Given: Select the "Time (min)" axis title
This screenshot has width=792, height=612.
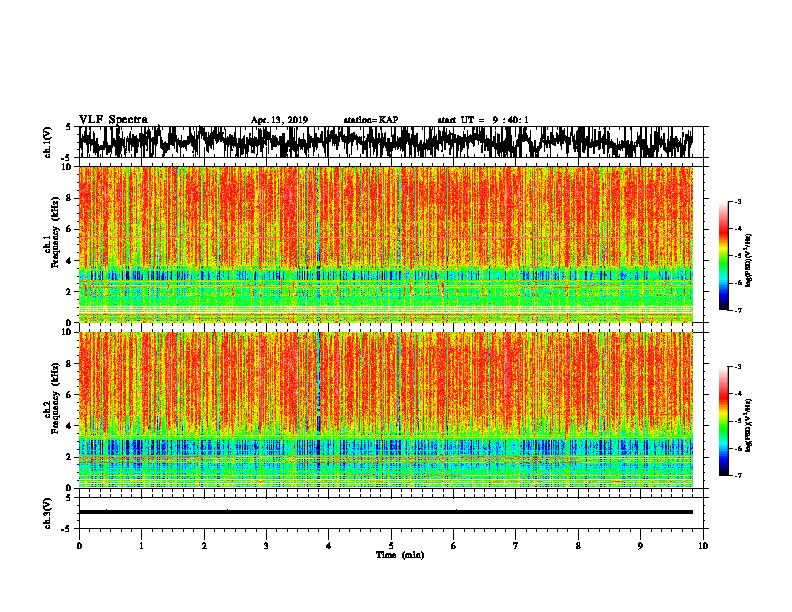Looking at the screenshot, I should pyautogui.click(x=400, y=555).
